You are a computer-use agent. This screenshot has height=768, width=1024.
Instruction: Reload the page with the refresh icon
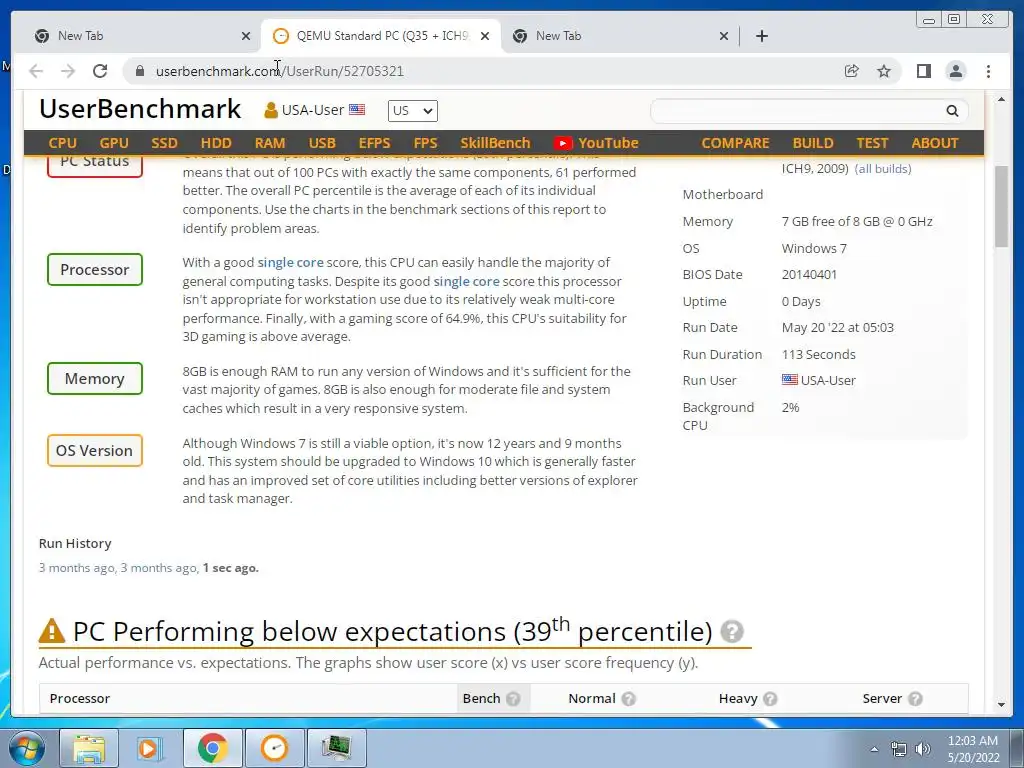point(100,71)
